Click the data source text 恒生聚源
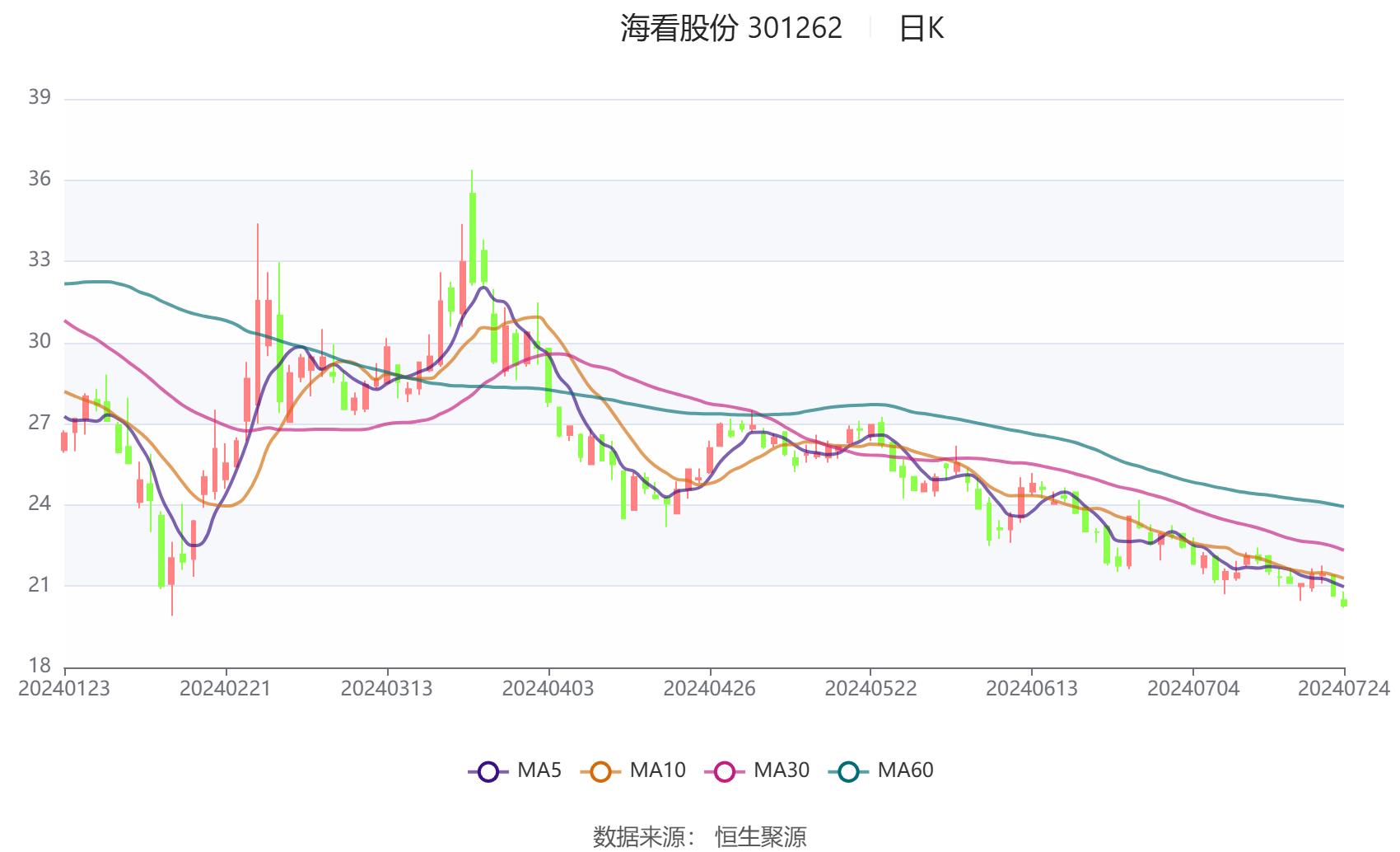Image resolution: width=1400 pixels, height=852 pixels. point(760,837)
